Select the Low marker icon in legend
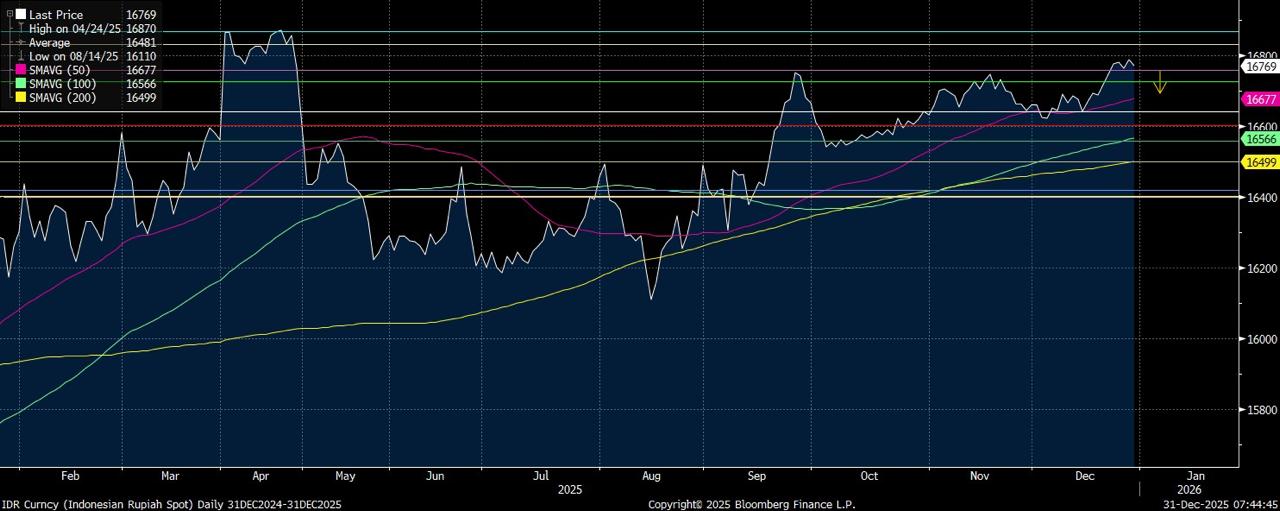The image size is (1280, 511). pyautogui.click(x=20, y=57)
